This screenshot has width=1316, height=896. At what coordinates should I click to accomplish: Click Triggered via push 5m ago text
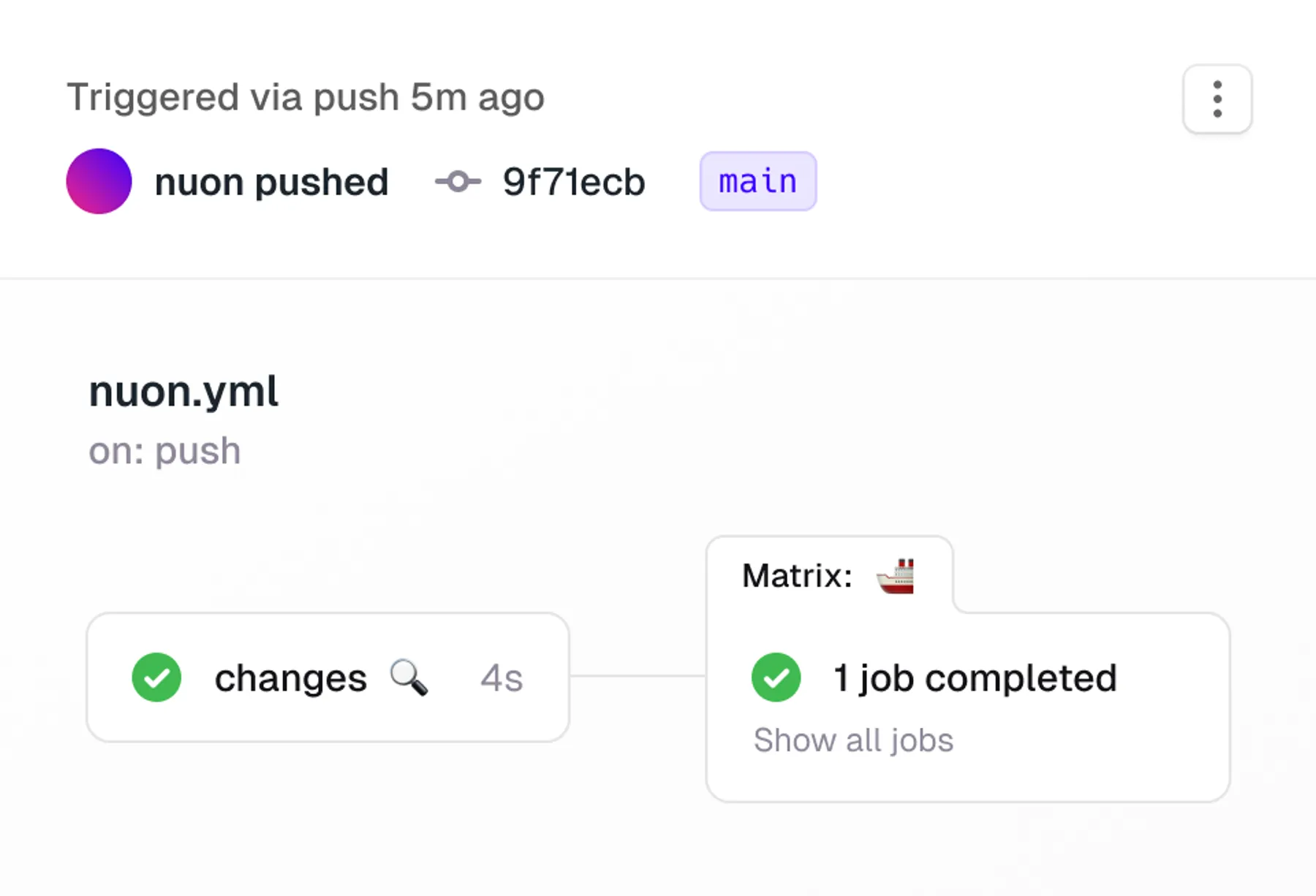(306, 97)
